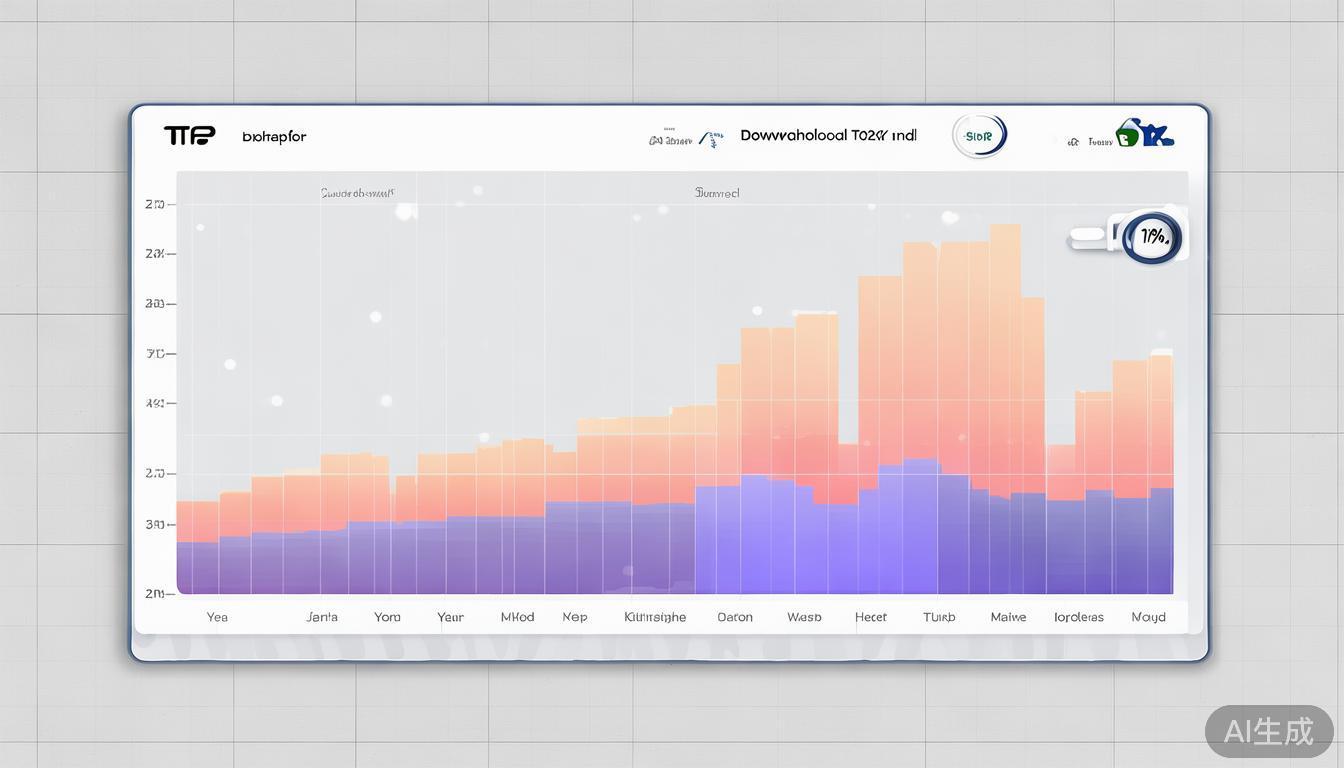Click the Dowvaholooal title text
1344x768 pixels.
(828, 135)
